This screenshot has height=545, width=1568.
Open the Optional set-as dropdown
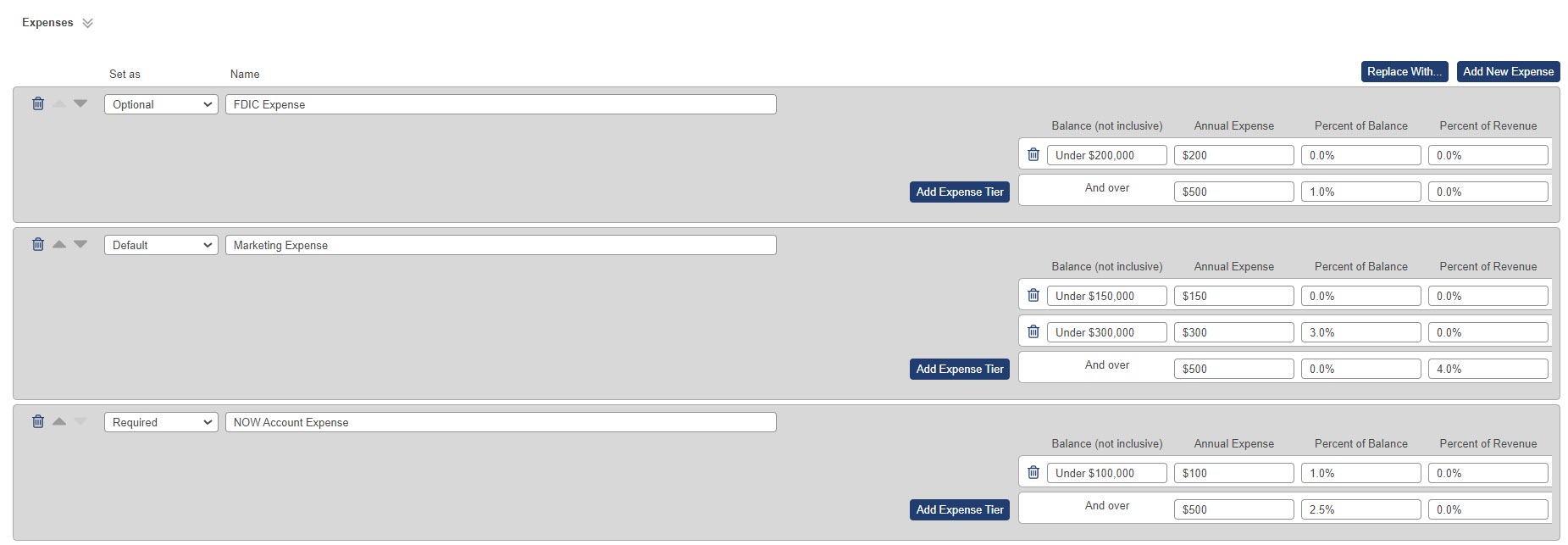point(161,104)
